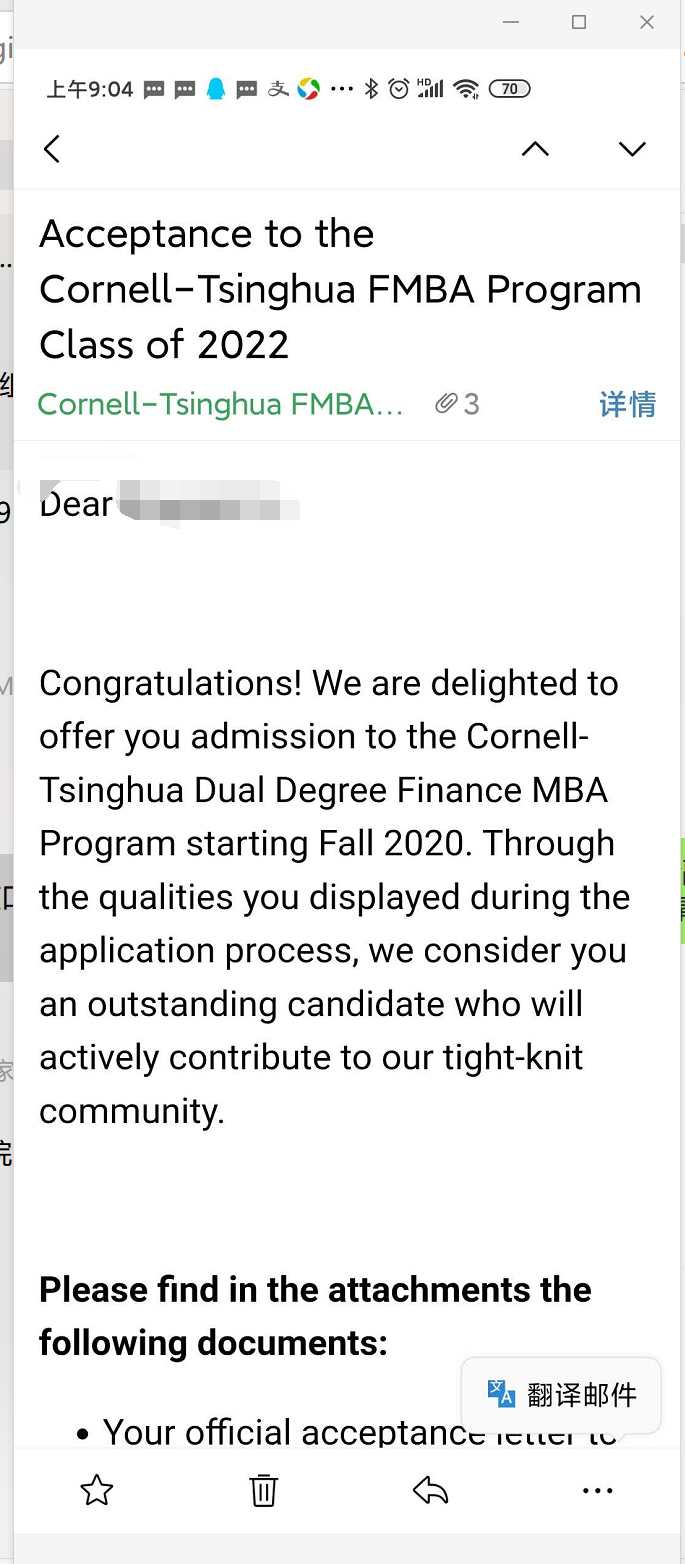Click the QQ penguin status icon
The height and width of the screenshot is (1564, 685).
(215, 89)
